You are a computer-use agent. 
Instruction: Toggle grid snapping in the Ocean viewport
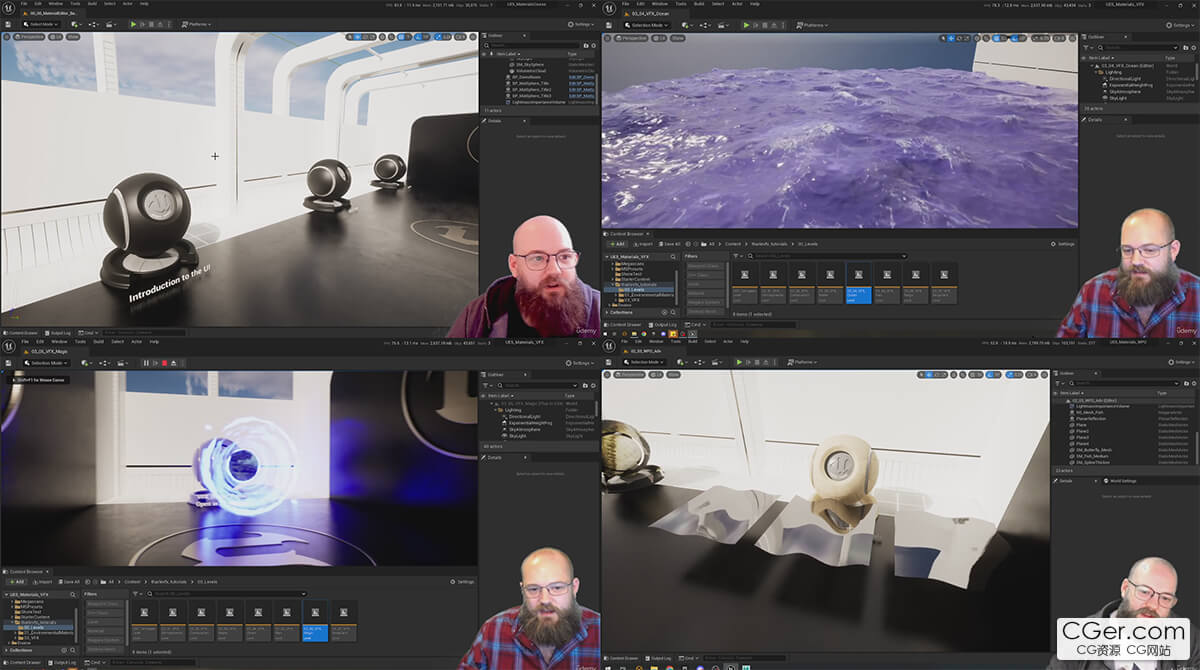click(x=998, y=38)
